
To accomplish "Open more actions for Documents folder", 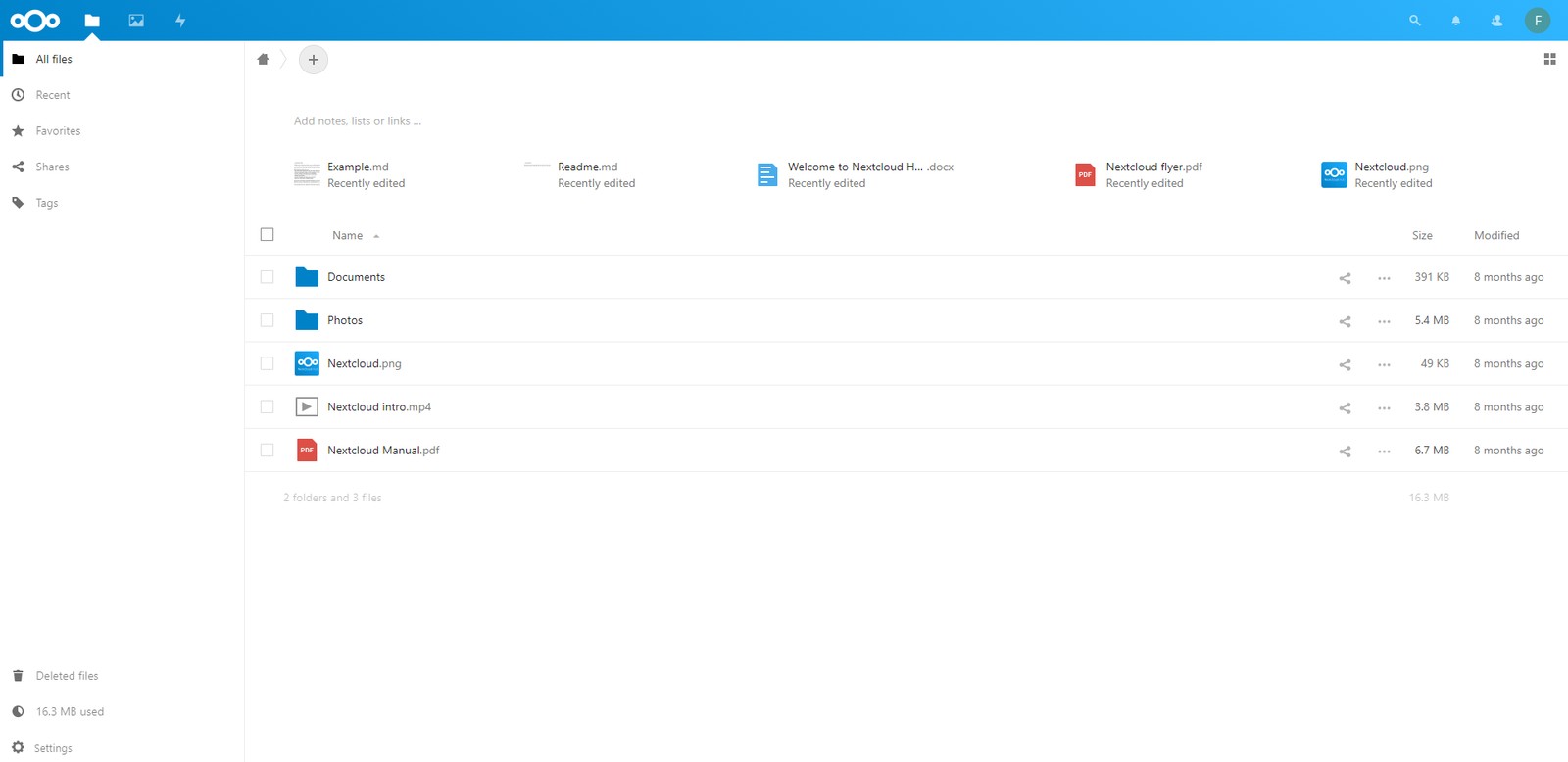I will coord(1384,278).
